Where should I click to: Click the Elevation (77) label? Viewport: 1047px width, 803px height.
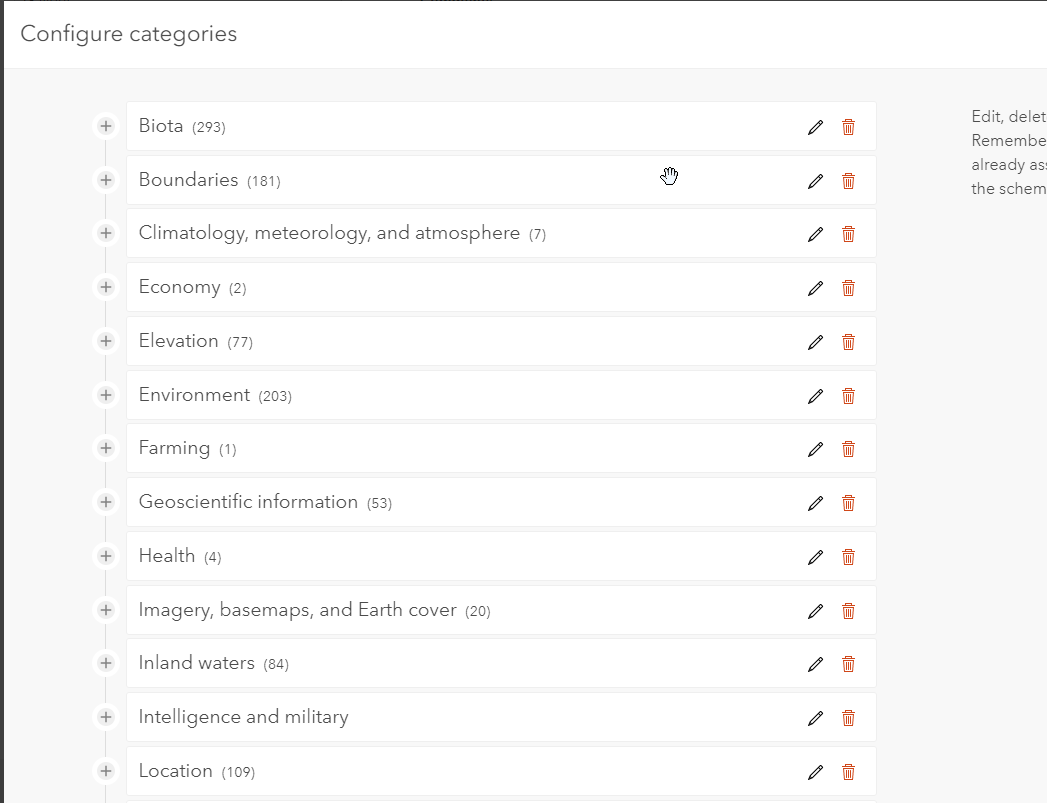(x=196, y=341)
